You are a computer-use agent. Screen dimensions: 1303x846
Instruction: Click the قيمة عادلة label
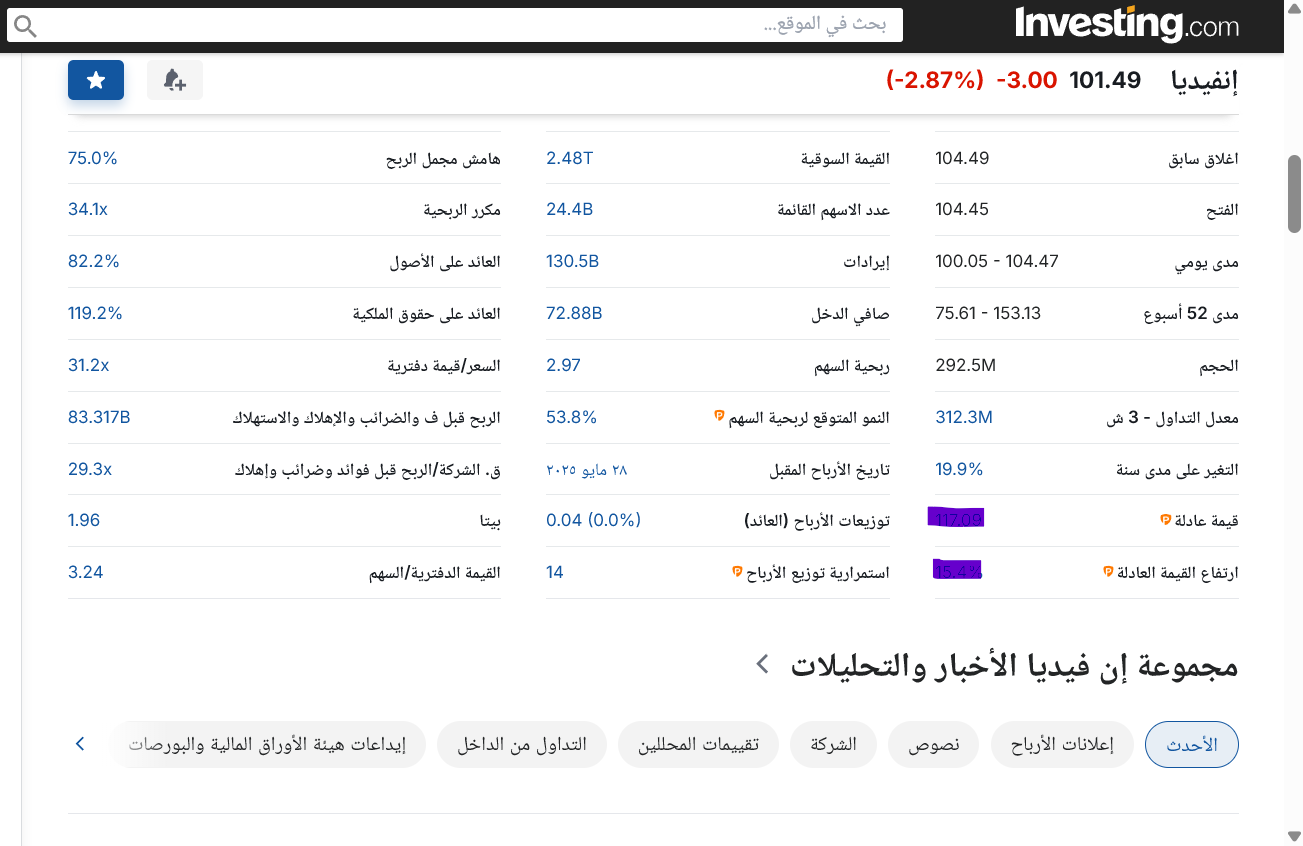1208,520
